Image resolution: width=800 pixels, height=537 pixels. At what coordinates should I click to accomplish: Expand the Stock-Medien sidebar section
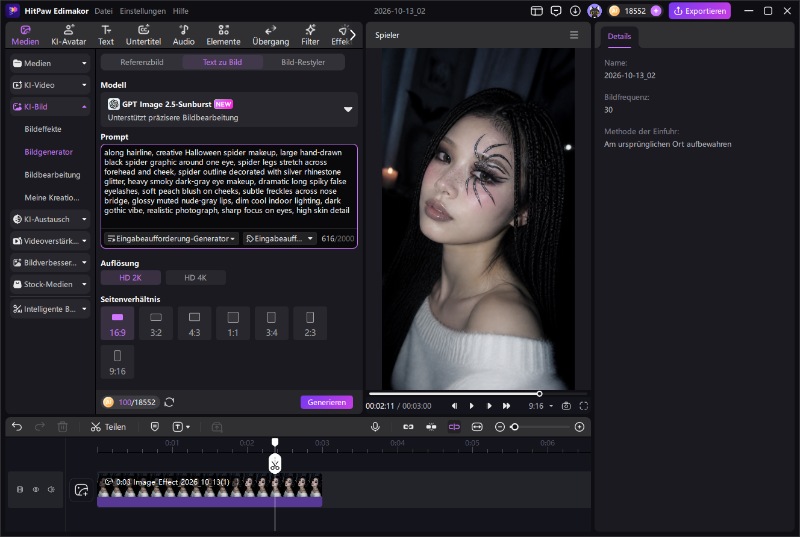50,284
